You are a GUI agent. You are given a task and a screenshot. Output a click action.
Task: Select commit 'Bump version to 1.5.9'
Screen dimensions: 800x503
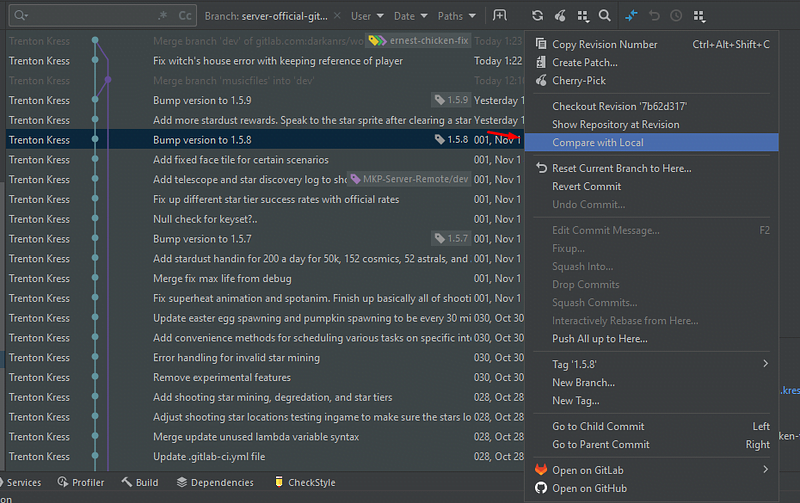265,100
